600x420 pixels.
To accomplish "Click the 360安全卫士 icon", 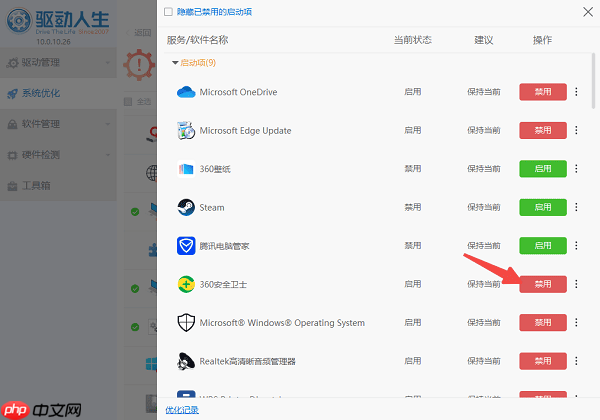I will click(186, 284).
